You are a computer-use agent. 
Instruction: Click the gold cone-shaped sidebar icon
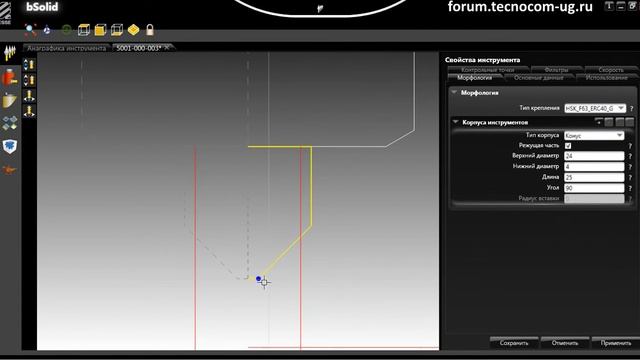(x=10, y=100)
